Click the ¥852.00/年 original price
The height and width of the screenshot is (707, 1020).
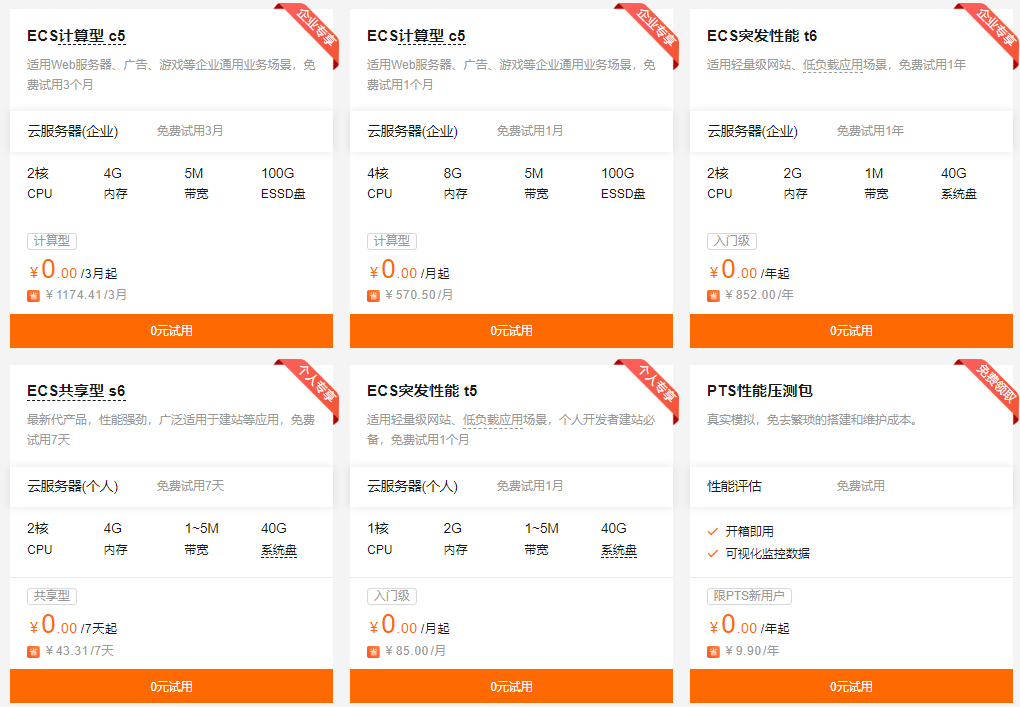[x=760, y=295]
